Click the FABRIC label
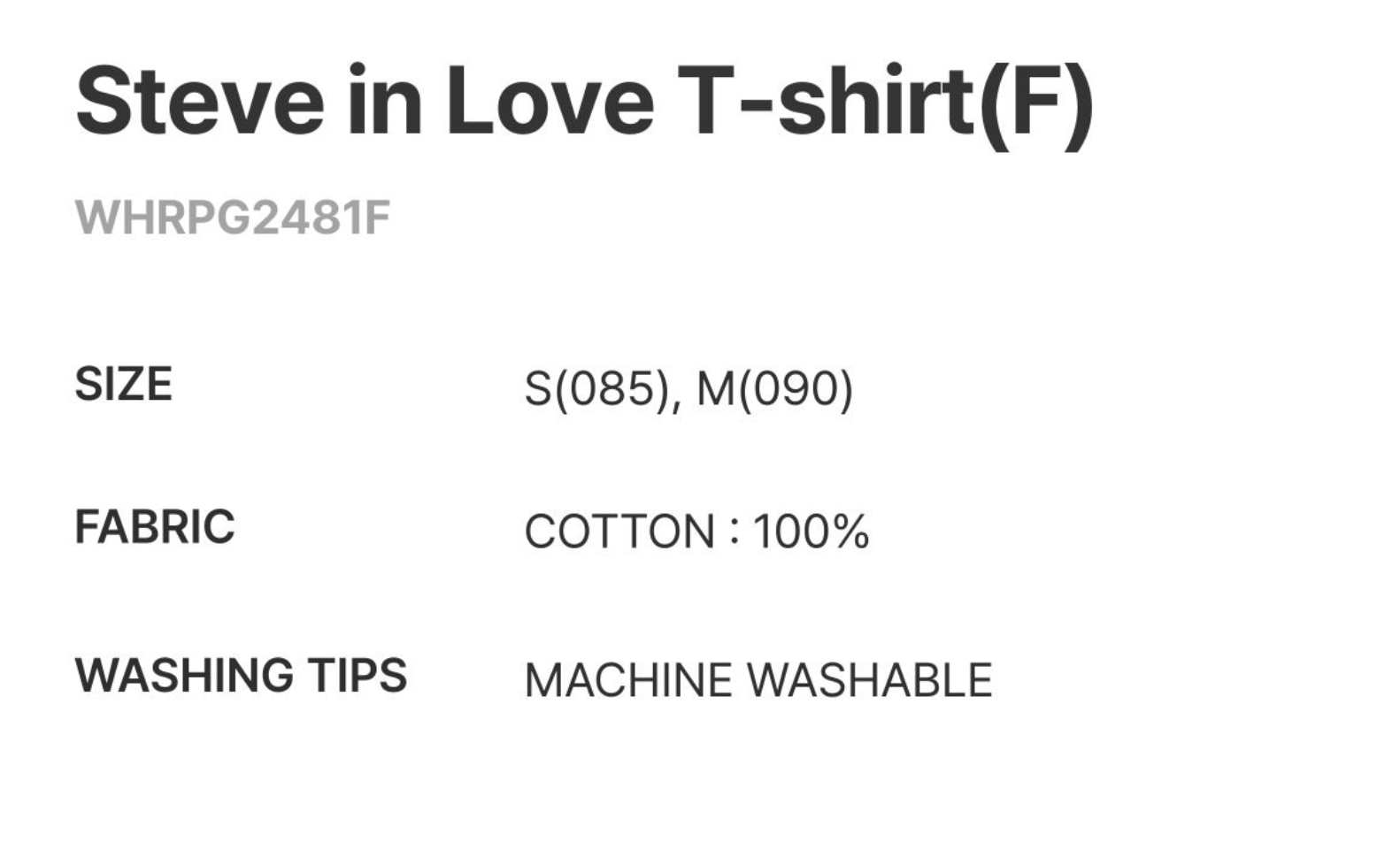 (155, 527)
